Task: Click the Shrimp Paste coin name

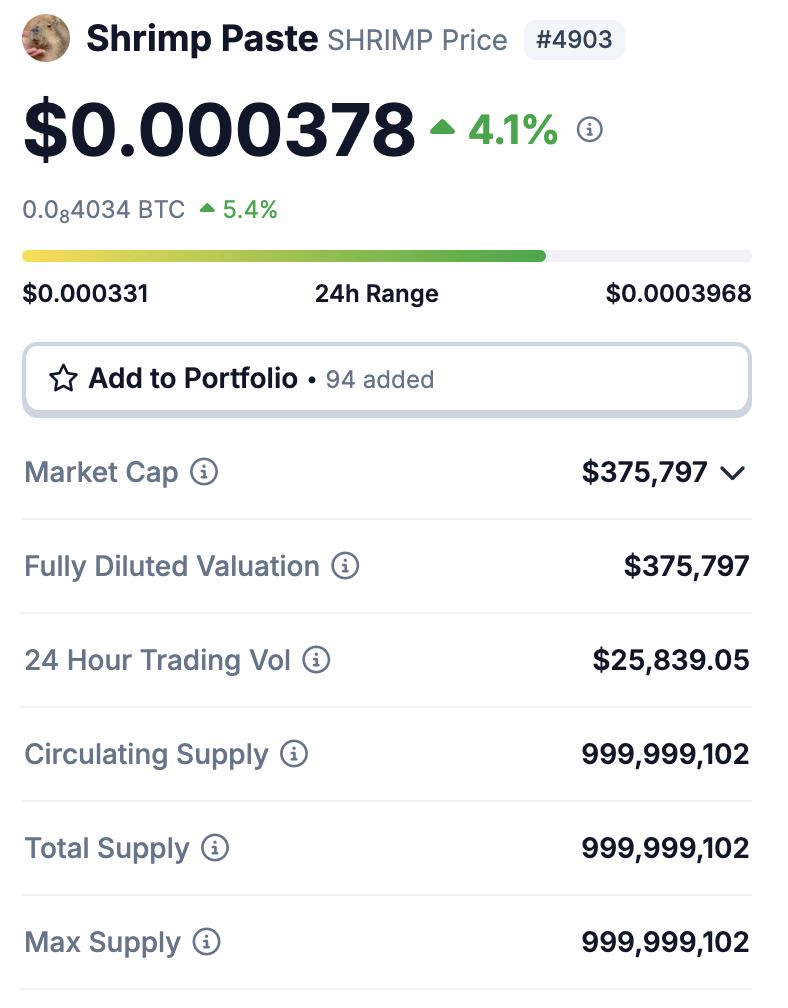Action: (x=202, y=40)
